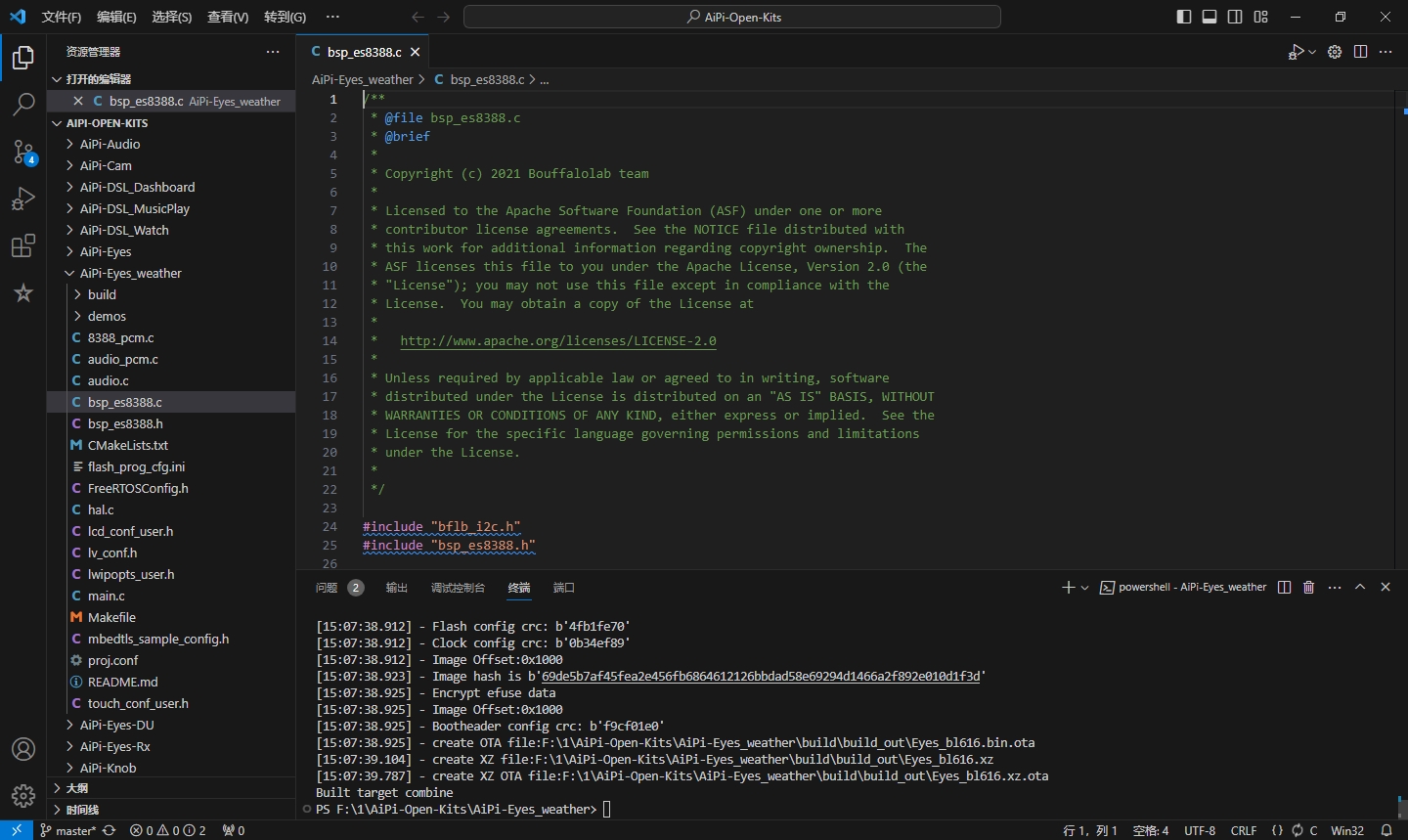Click the Run code play icon in editor toolbar

1297,52
